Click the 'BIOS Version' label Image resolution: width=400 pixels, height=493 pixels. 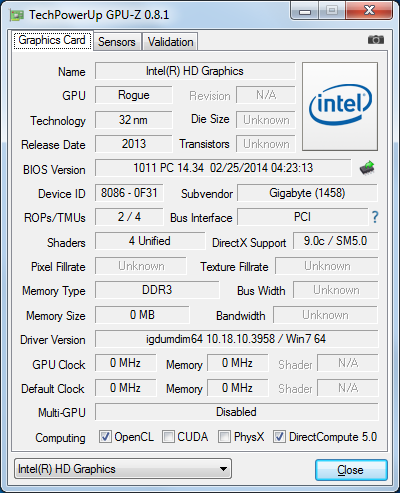click(x=54, y=170)
